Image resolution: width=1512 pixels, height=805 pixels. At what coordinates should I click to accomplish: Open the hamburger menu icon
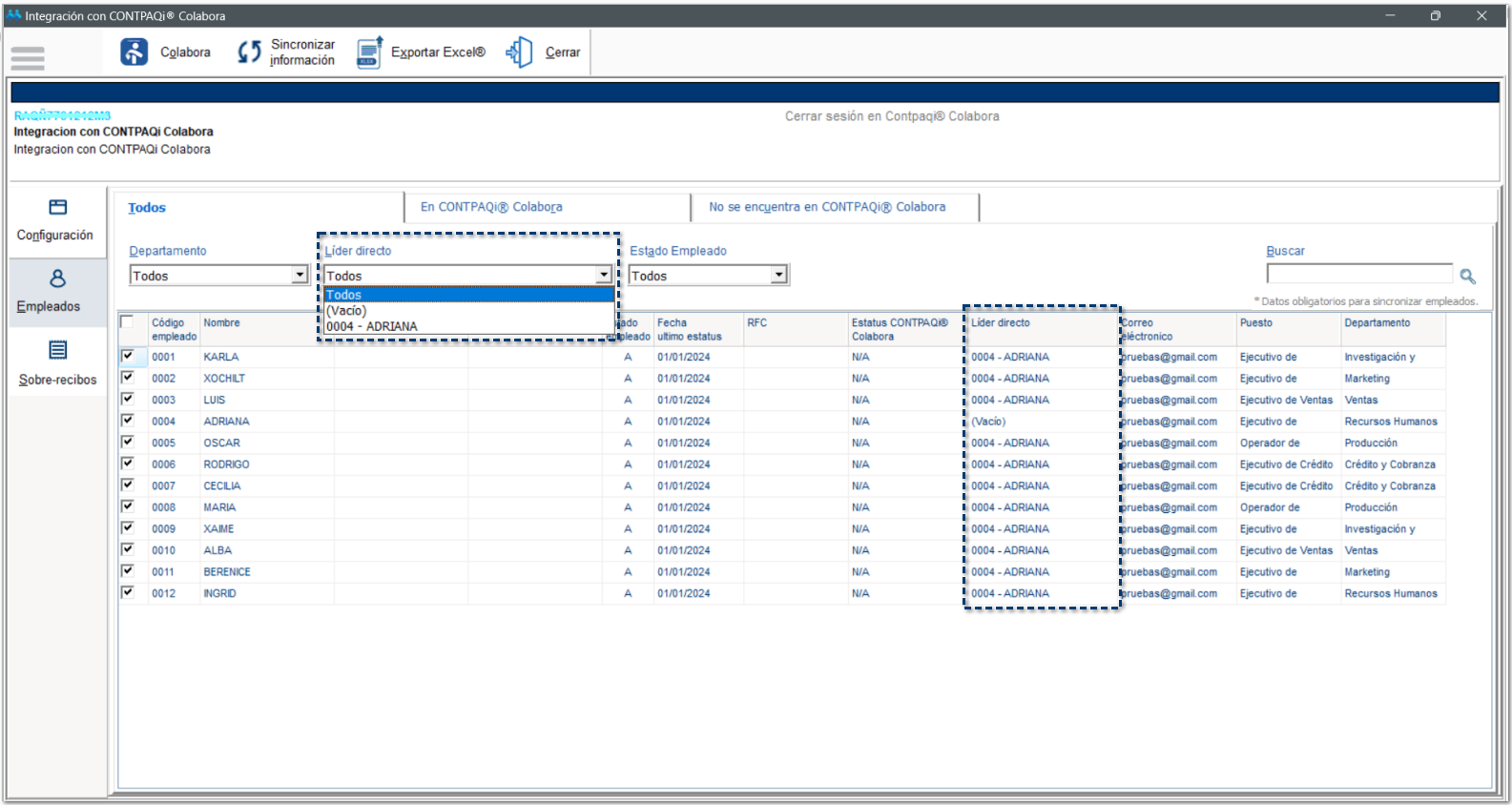(x=28, y=58)
